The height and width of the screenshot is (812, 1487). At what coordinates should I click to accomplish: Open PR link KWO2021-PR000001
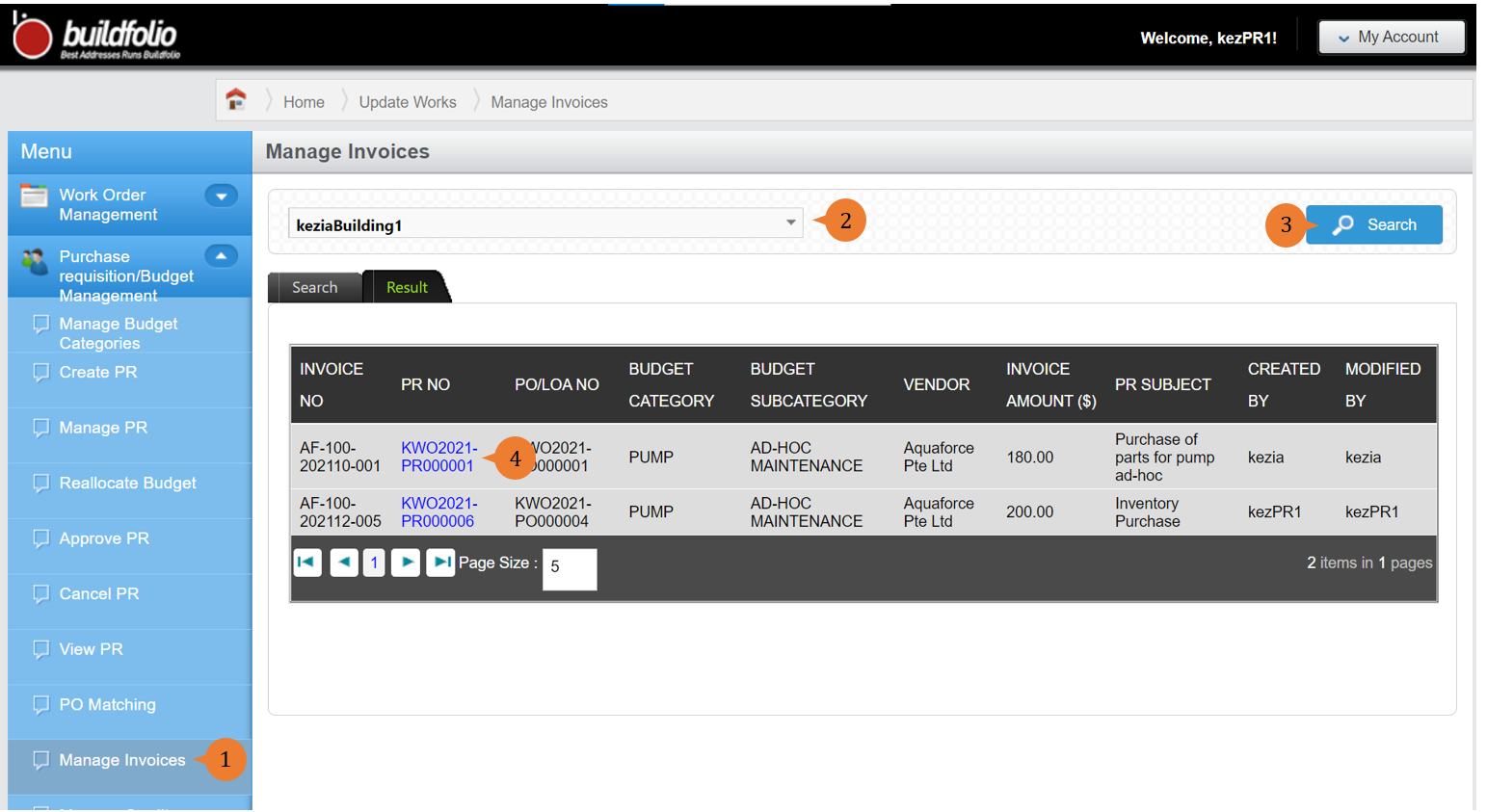(x=439, y=457)
